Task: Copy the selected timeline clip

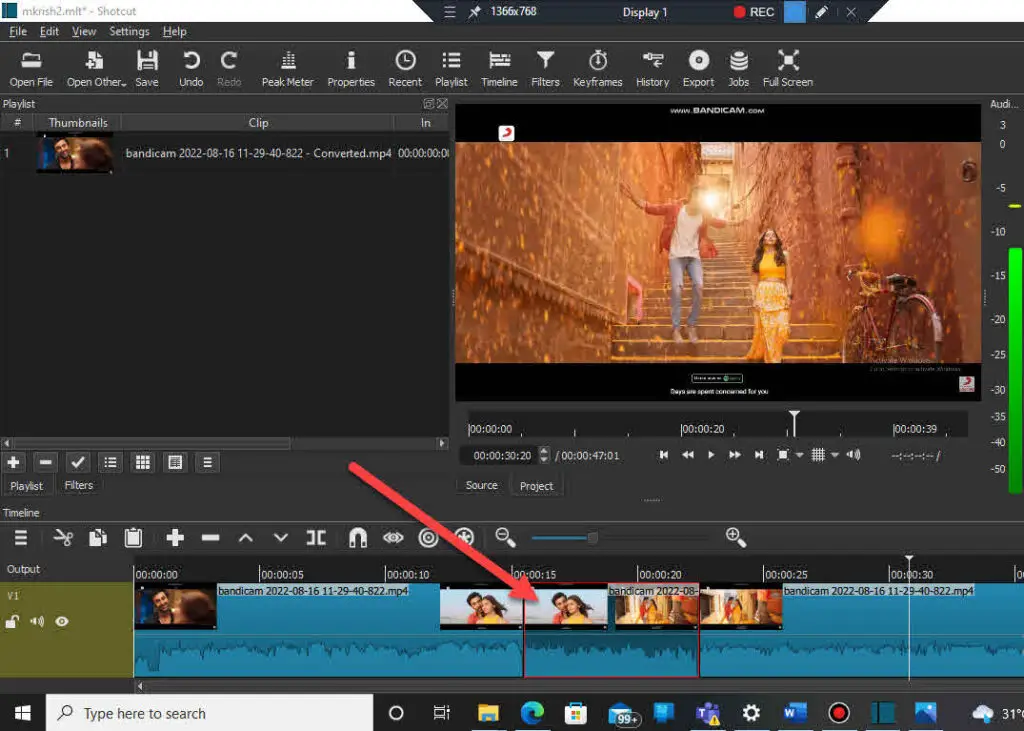Action: 98,538
